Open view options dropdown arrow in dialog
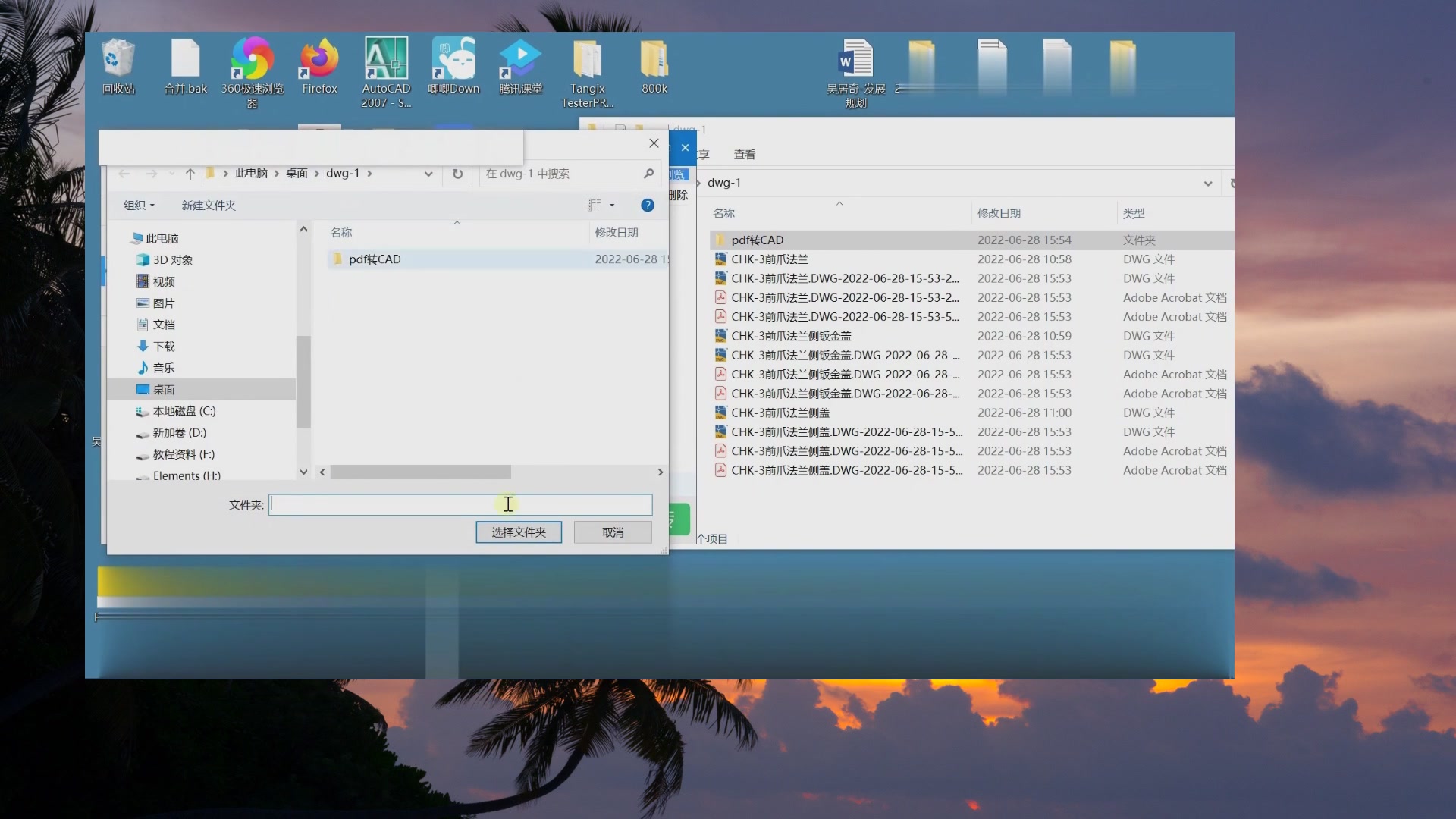Viewport: 1456px width, 819px height. [612, 205]
